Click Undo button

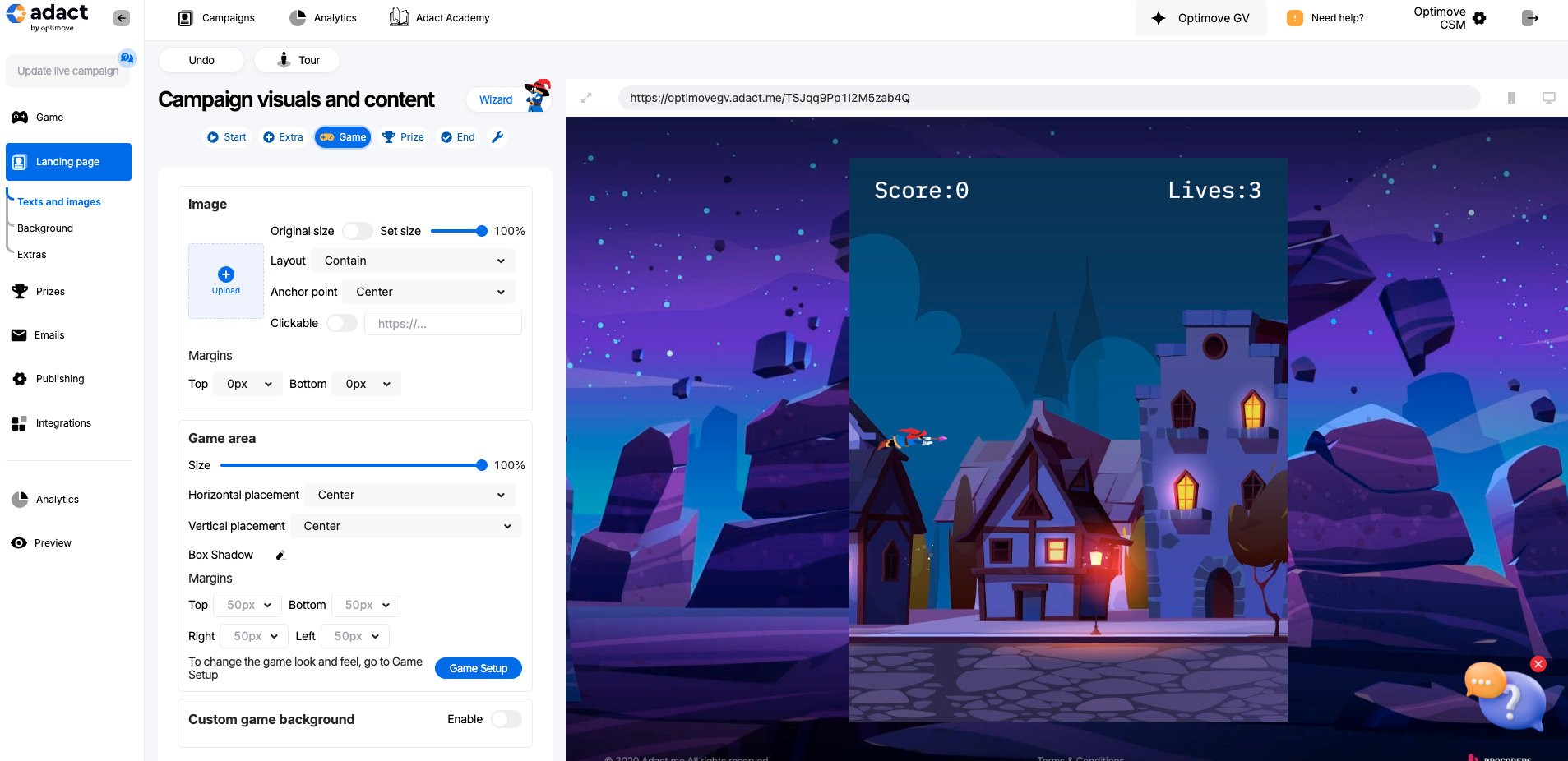tap(201, 60)
